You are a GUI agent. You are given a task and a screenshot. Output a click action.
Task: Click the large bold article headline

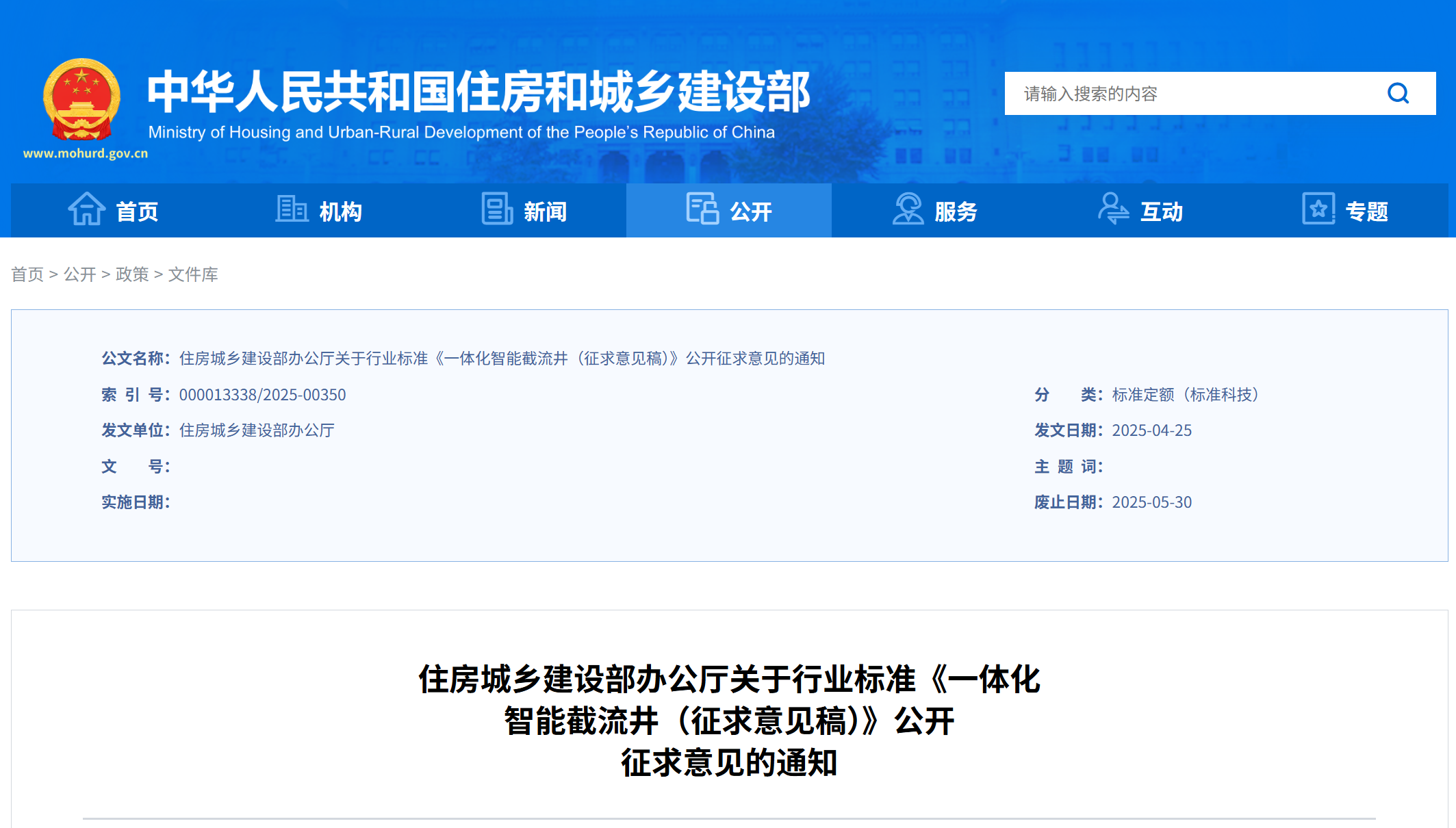coord(729,721)
